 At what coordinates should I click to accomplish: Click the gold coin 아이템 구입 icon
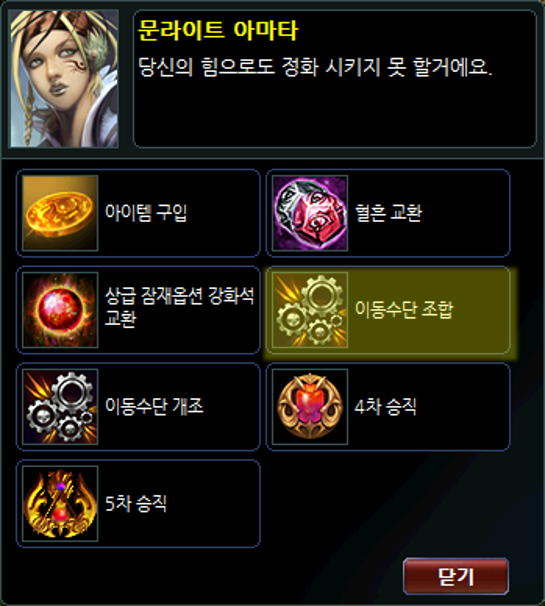click(60, 213)
